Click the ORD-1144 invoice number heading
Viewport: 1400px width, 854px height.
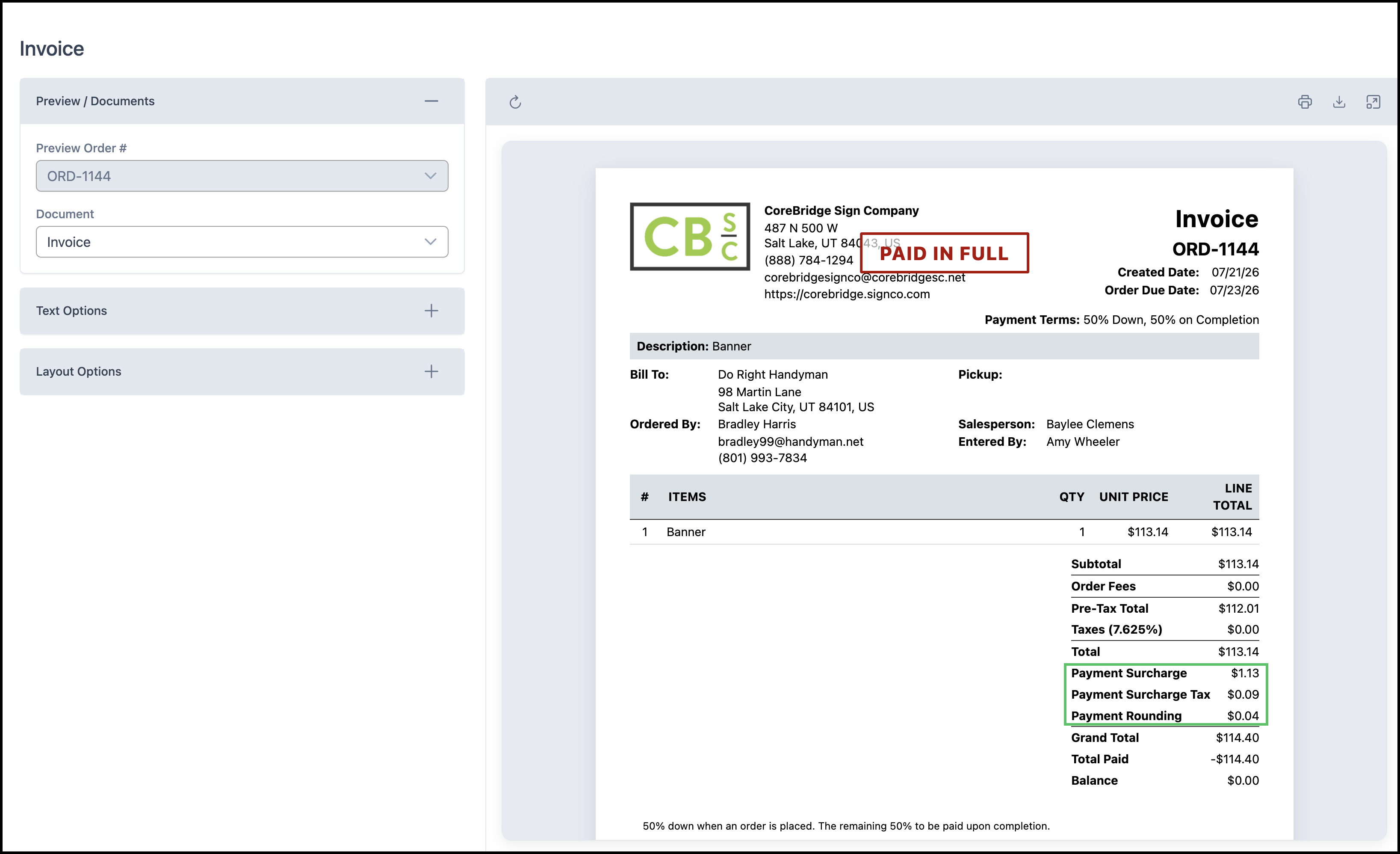1215,249
